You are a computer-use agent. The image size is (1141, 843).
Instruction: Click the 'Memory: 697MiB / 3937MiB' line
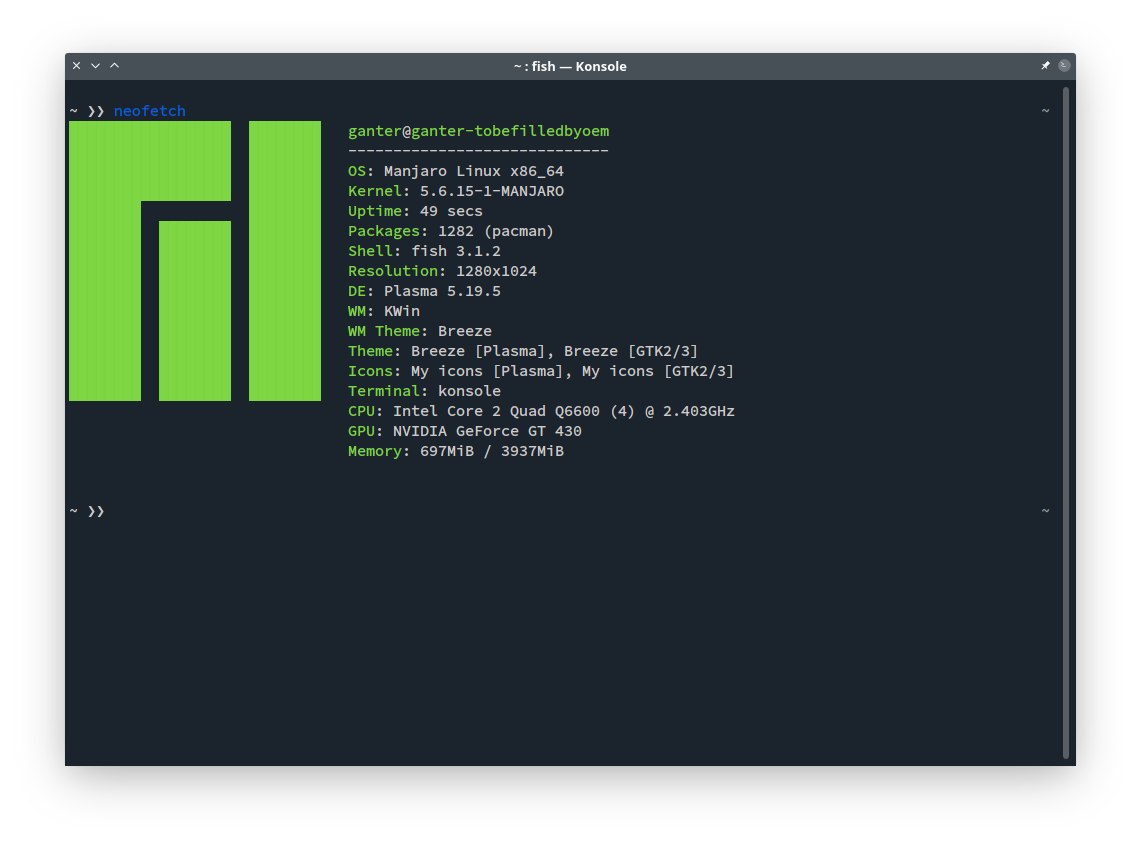(x=456, y=451)
